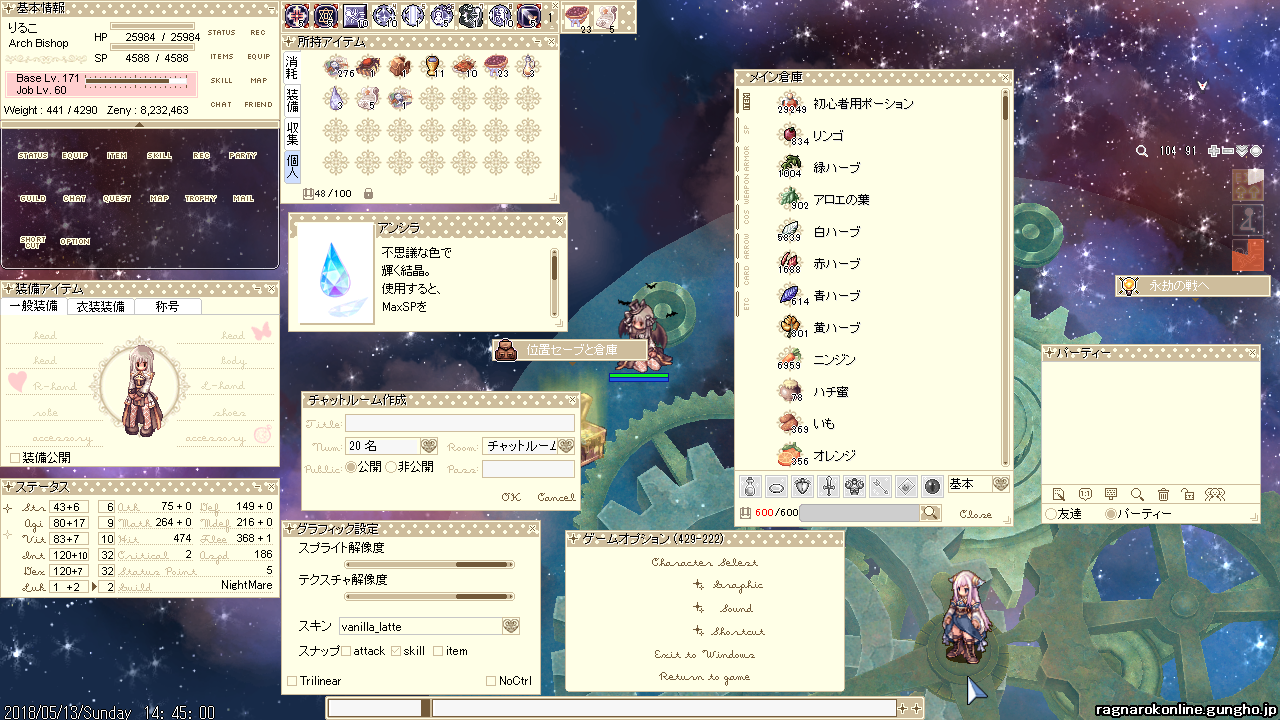Toggle the 装備公開 checkbox
This screenshot has width=1280, height=720.
14,457
